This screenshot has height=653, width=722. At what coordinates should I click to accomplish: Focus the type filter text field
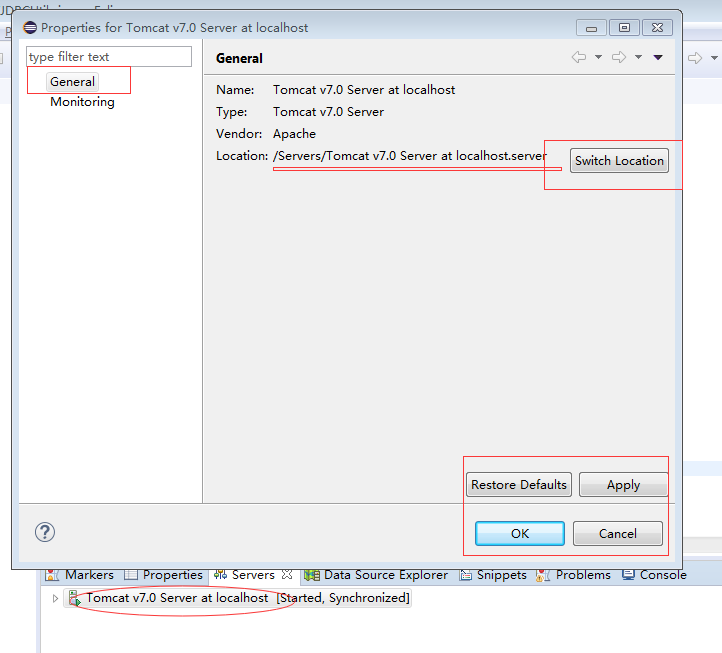click(109, 57)
